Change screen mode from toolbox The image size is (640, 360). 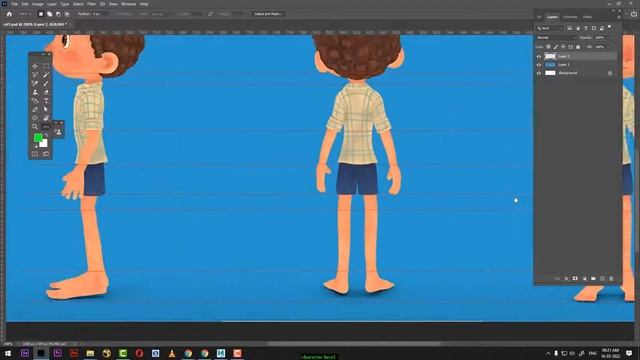click(46, 154)
